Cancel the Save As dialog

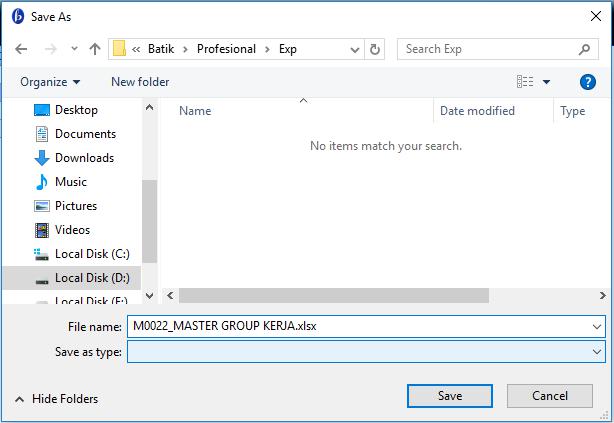(550, 396)
